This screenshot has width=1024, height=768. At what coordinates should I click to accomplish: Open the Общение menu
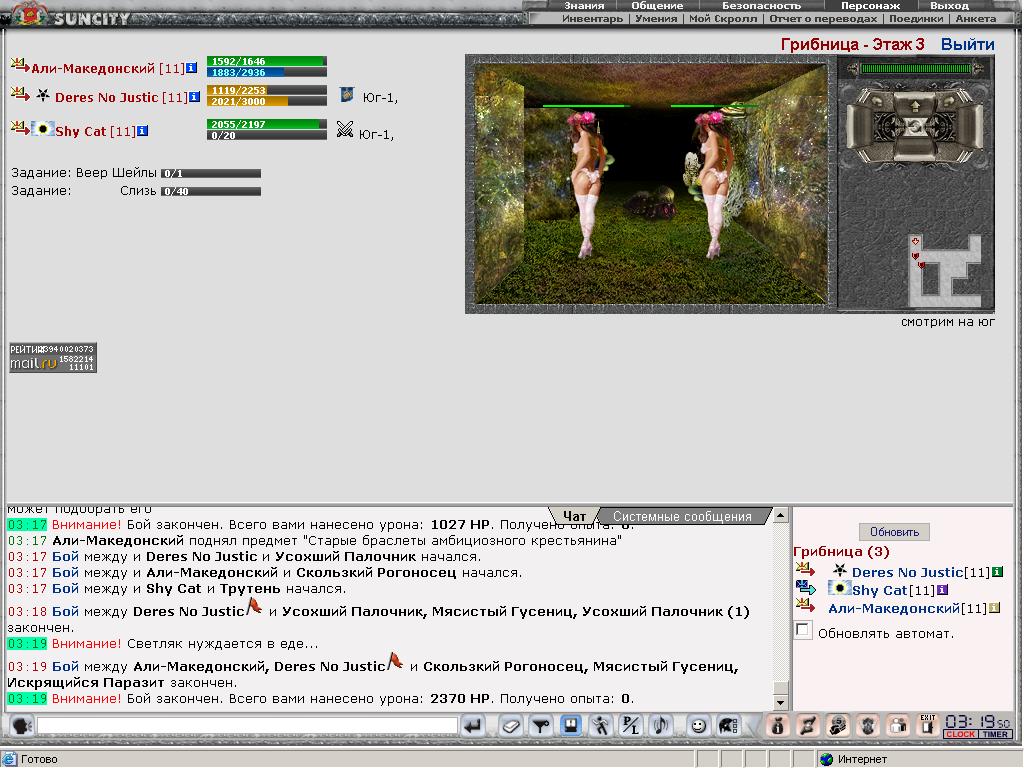tap(657, 5)
